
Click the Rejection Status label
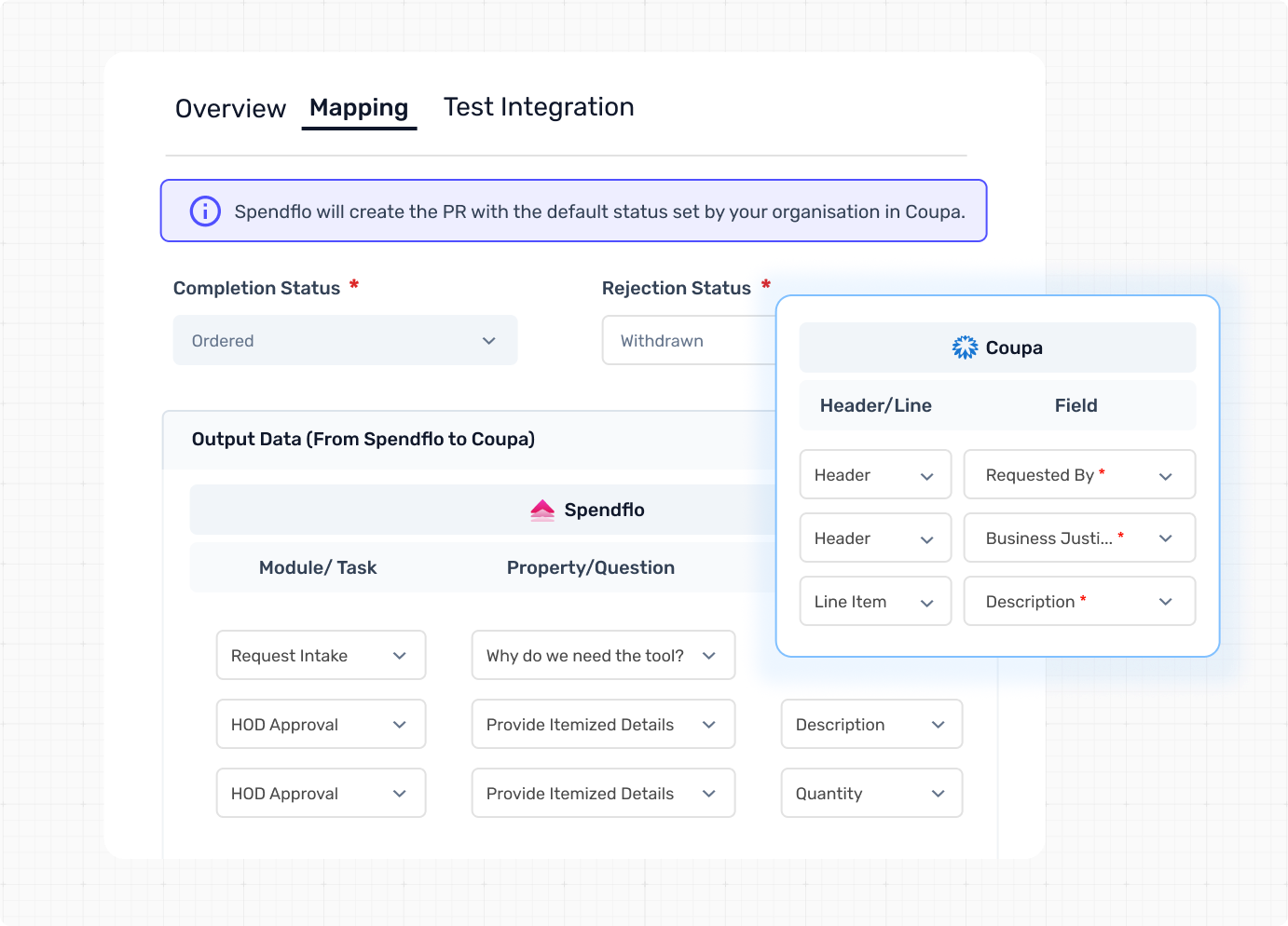[x=676, y=288]
